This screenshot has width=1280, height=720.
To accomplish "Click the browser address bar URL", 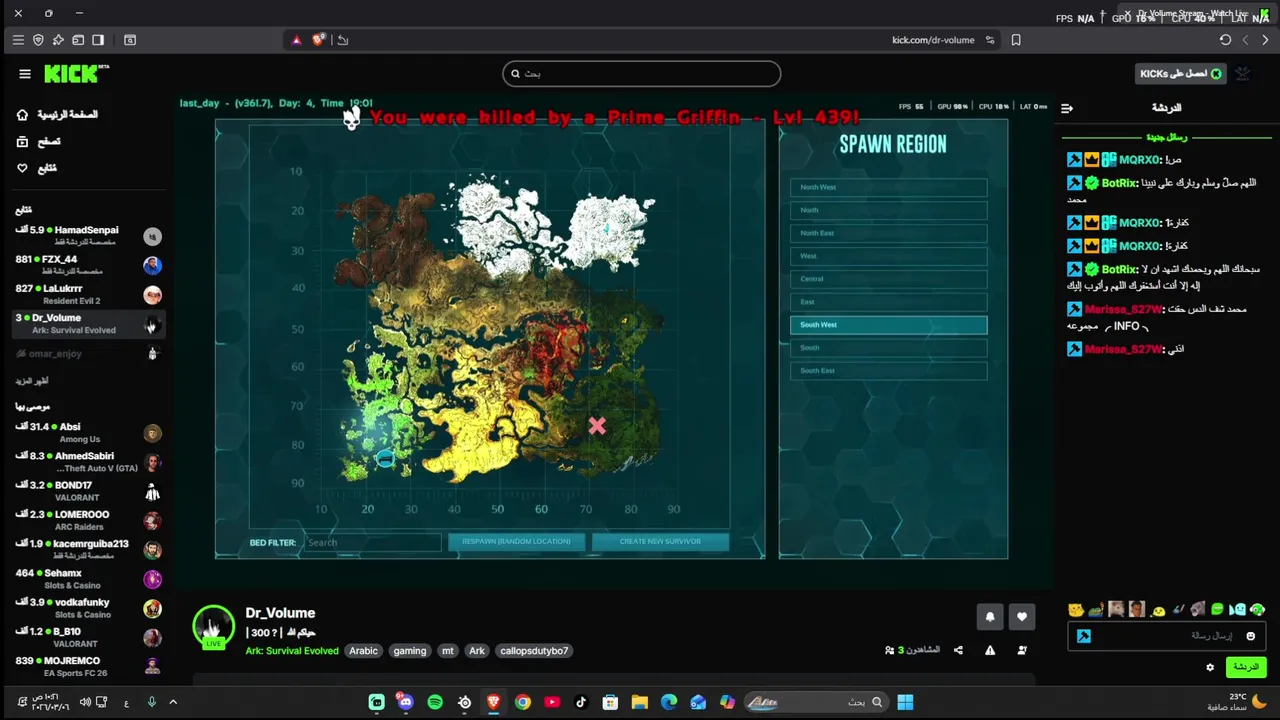I will (x=933, y=40).
